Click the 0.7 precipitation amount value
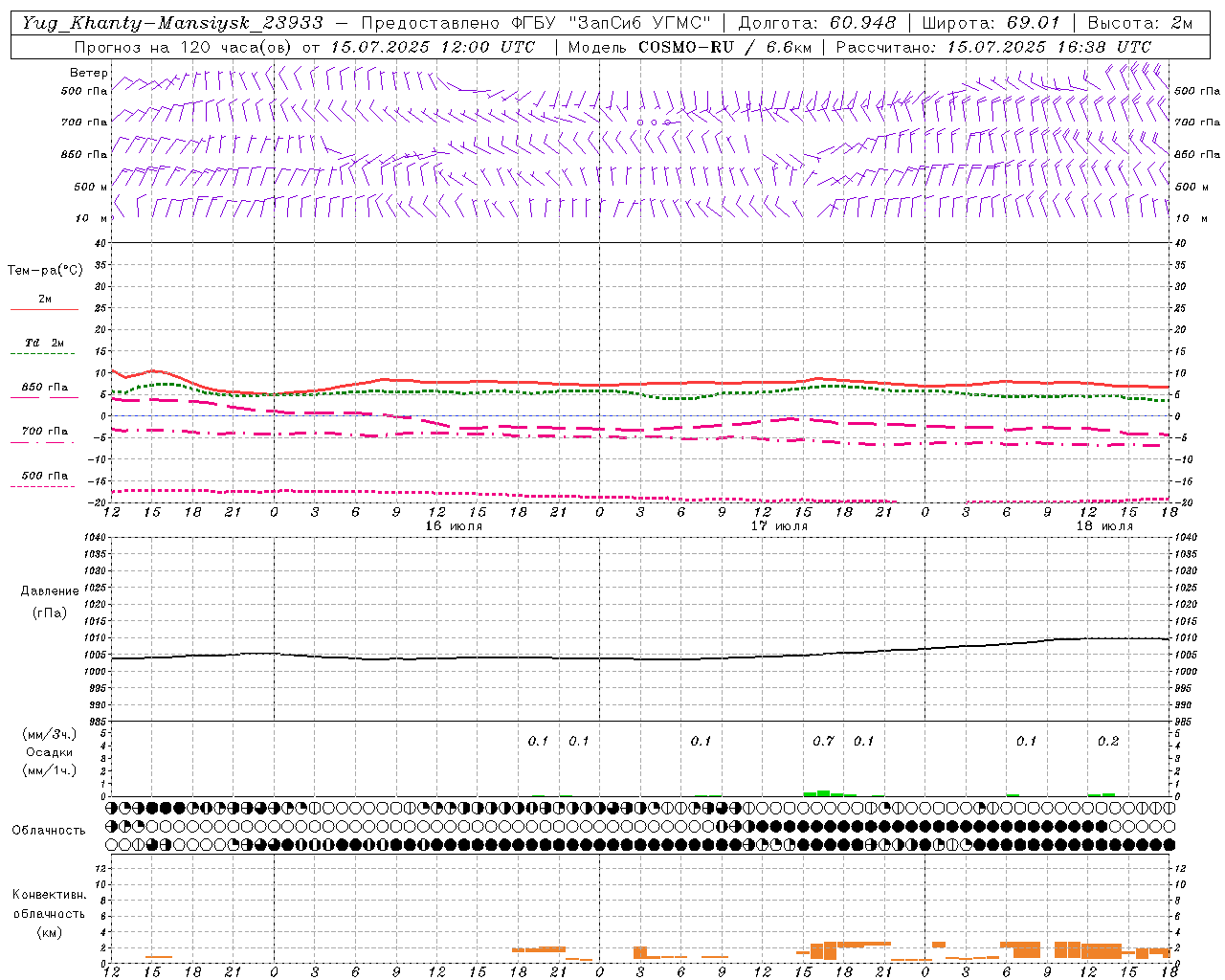 823,741
